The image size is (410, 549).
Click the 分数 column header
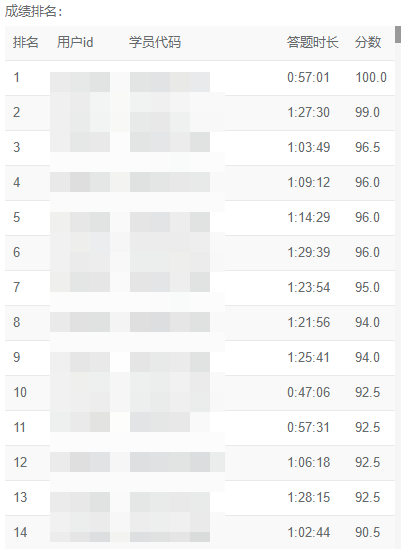pos(368,42)
